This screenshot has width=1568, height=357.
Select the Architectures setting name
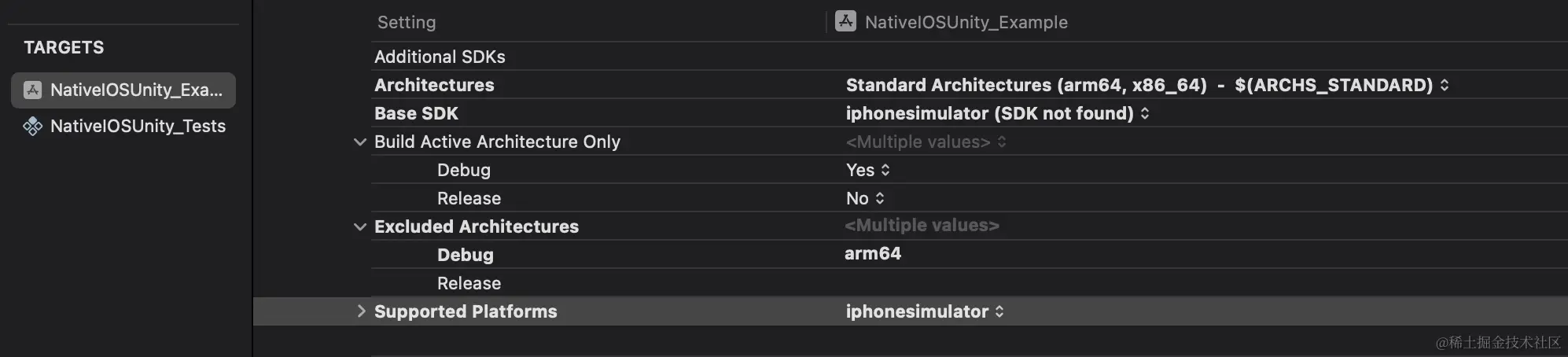434,85
